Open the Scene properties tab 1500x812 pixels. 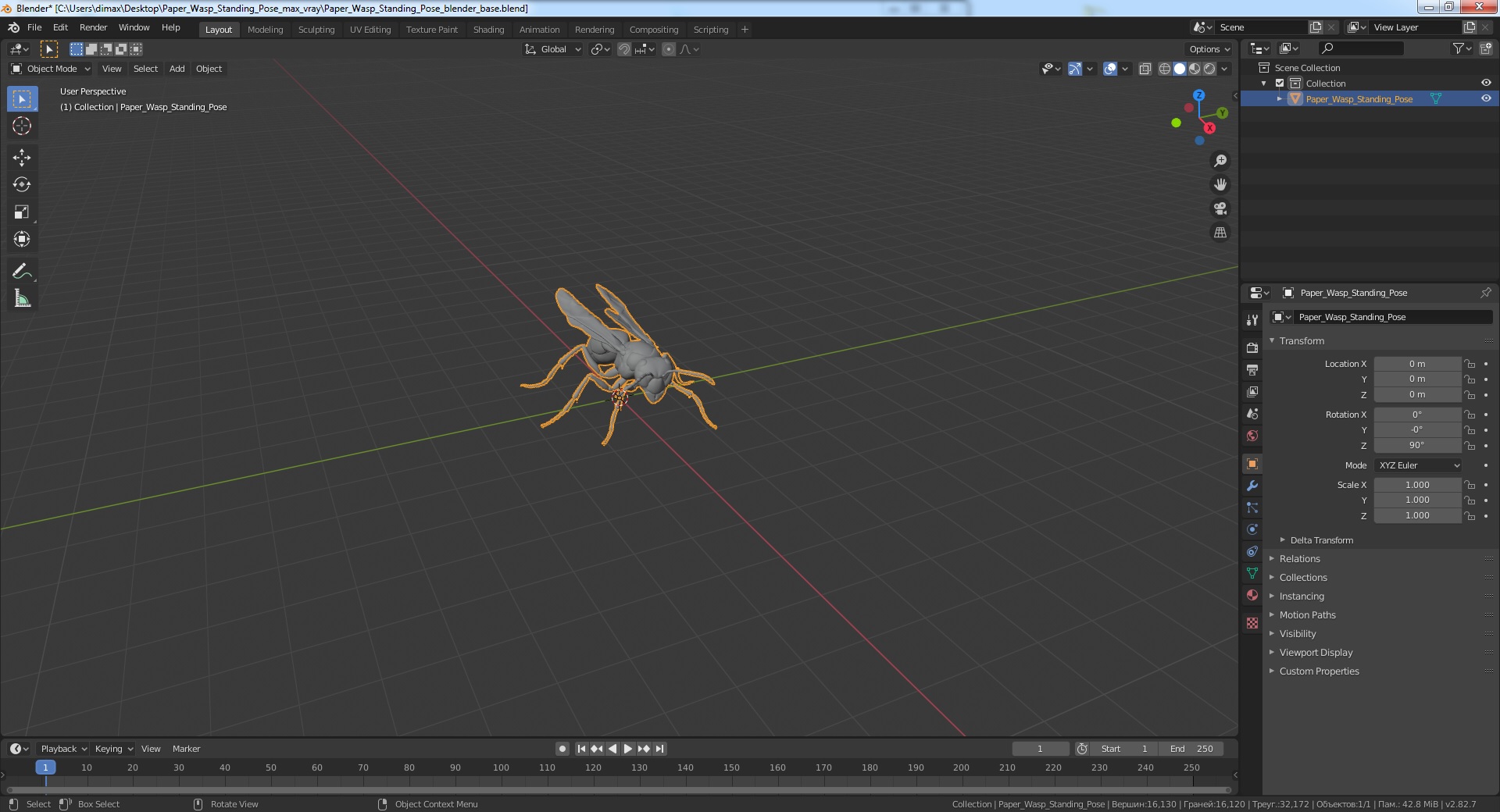tap(1252, 414)
